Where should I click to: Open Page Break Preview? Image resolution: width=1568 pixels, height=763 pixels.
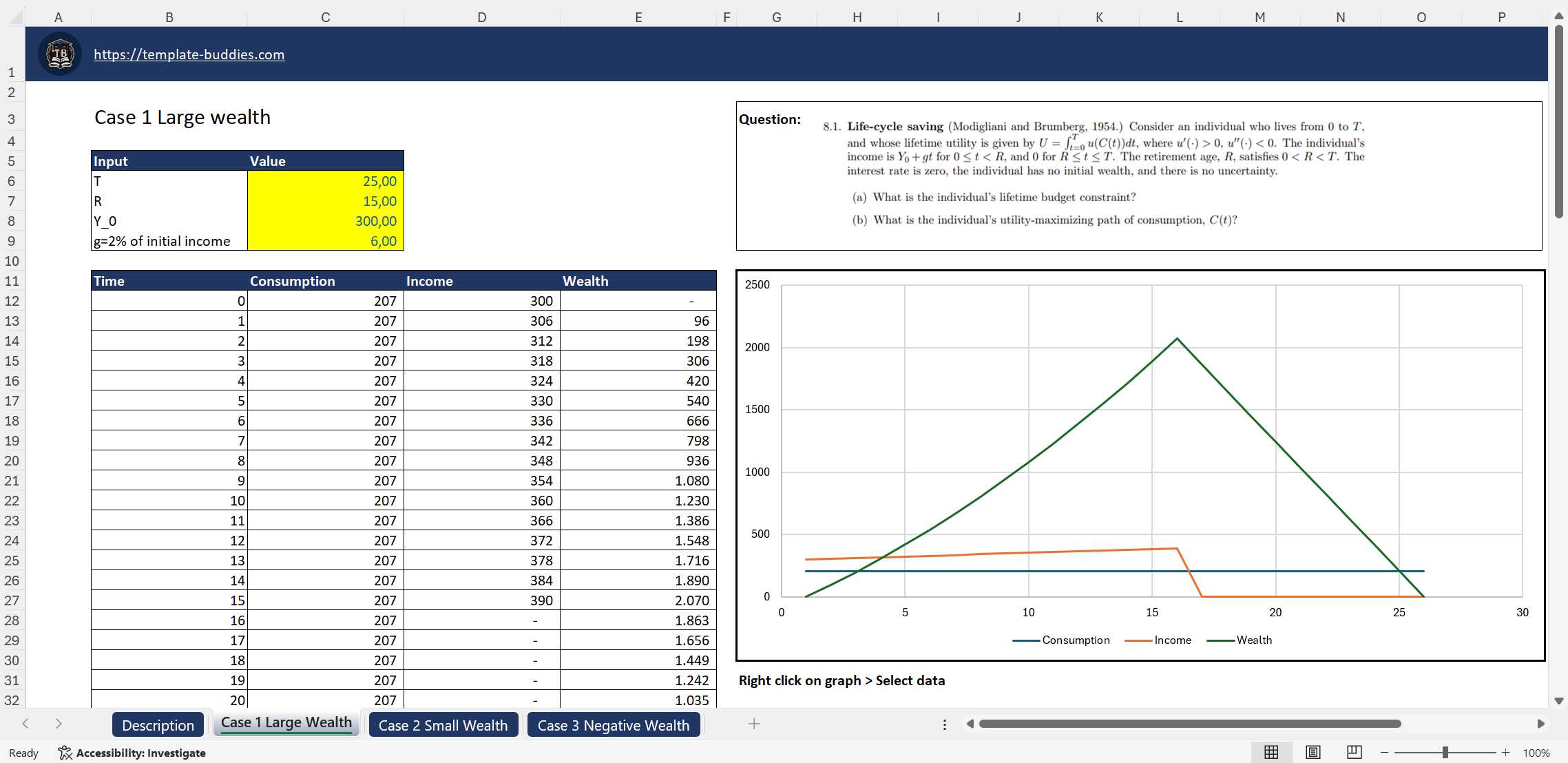(x=1354, y=752)
